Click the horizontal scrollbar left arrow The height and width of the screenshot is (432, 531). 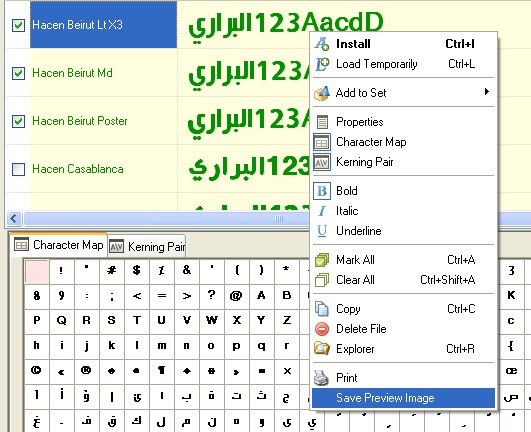click(x=14, y=218)
